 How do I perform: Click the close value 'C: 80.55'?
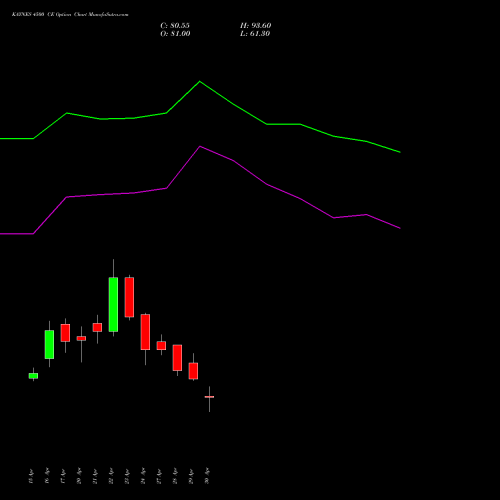pyautogui.click(x=175, y=25)
